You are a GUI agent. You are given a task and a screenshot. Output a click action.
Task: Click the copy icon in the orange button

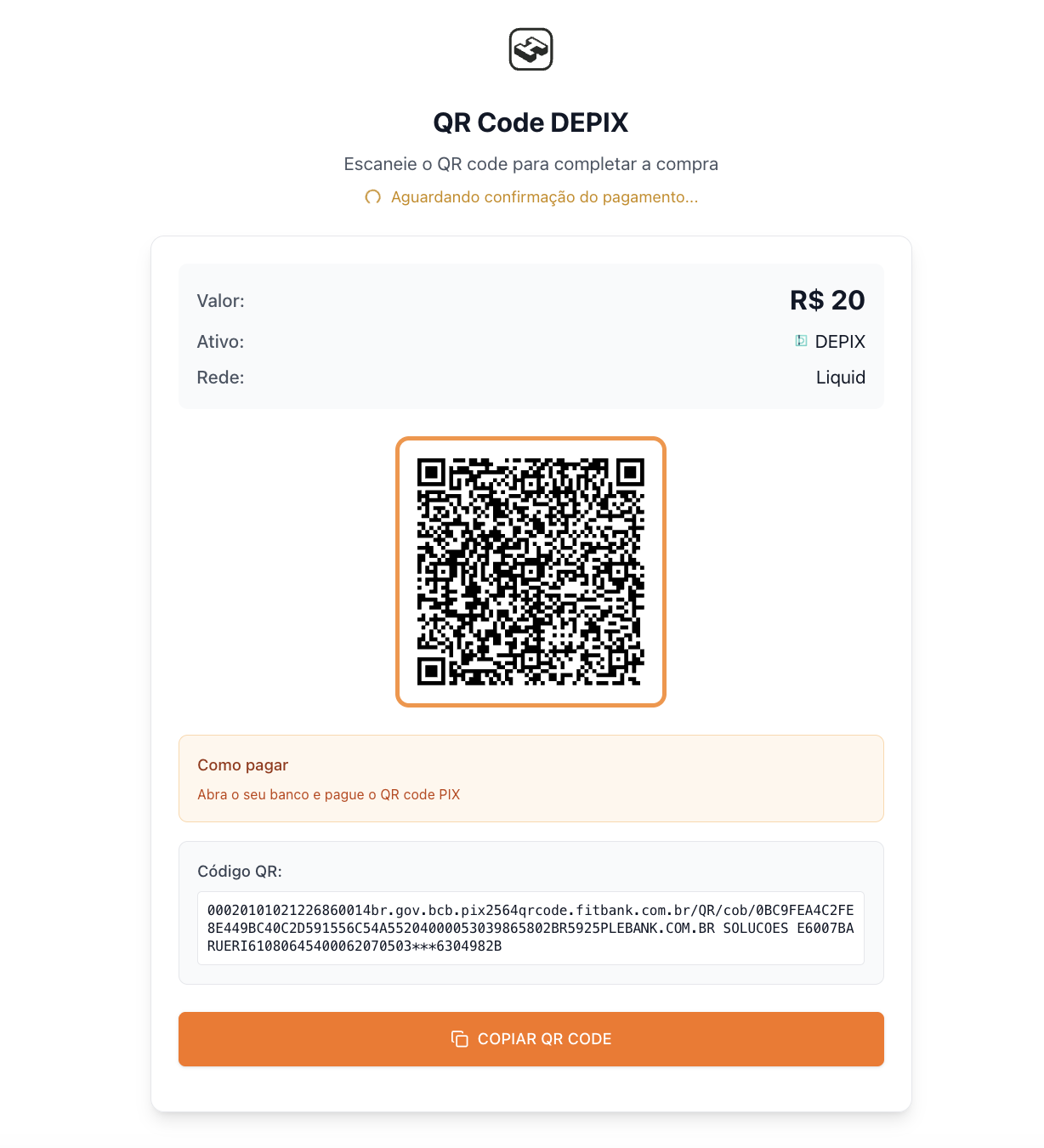pos(460,1039)
